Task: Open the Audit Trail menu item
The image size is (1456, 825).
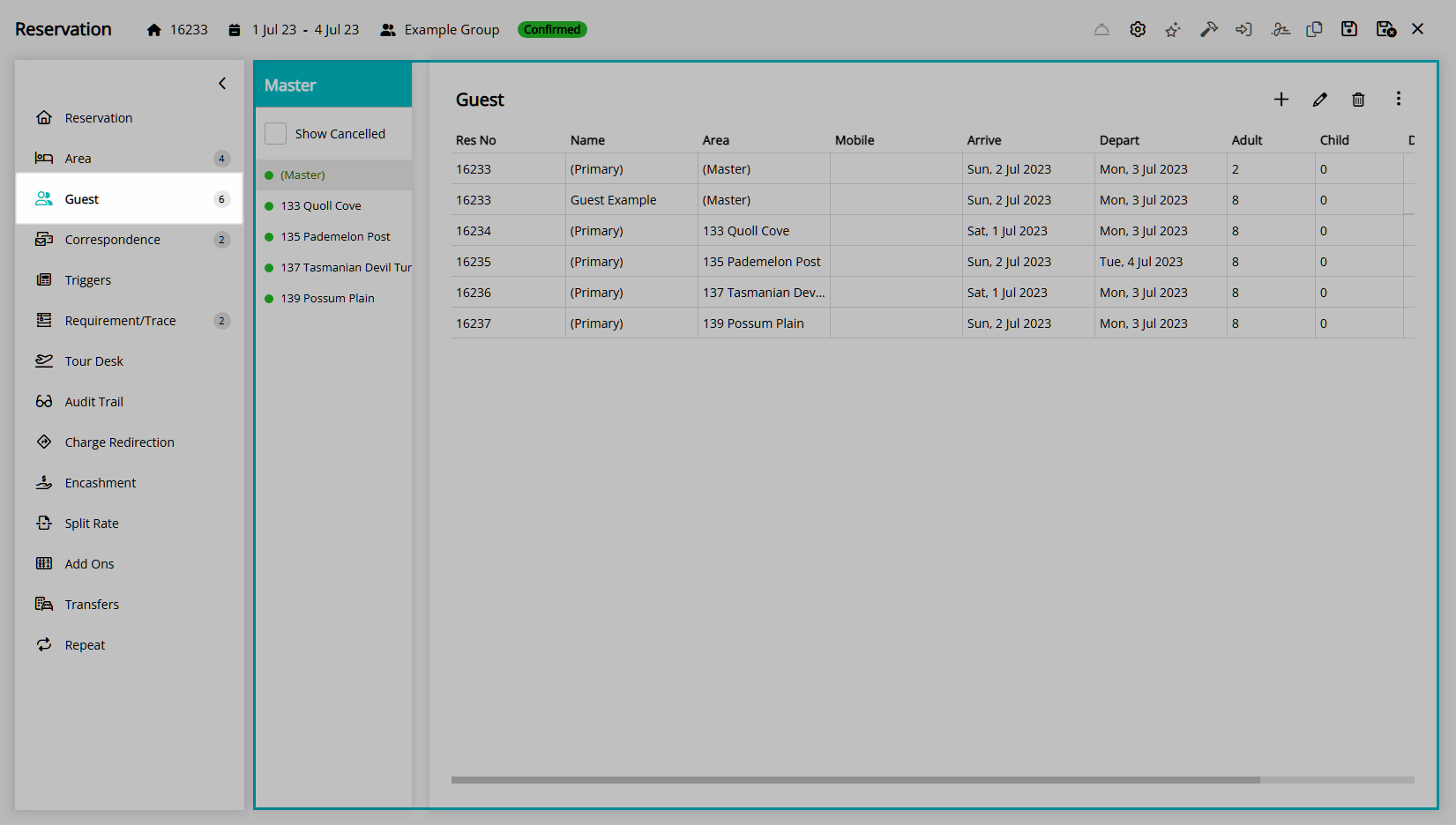Action: coord(129,402)
